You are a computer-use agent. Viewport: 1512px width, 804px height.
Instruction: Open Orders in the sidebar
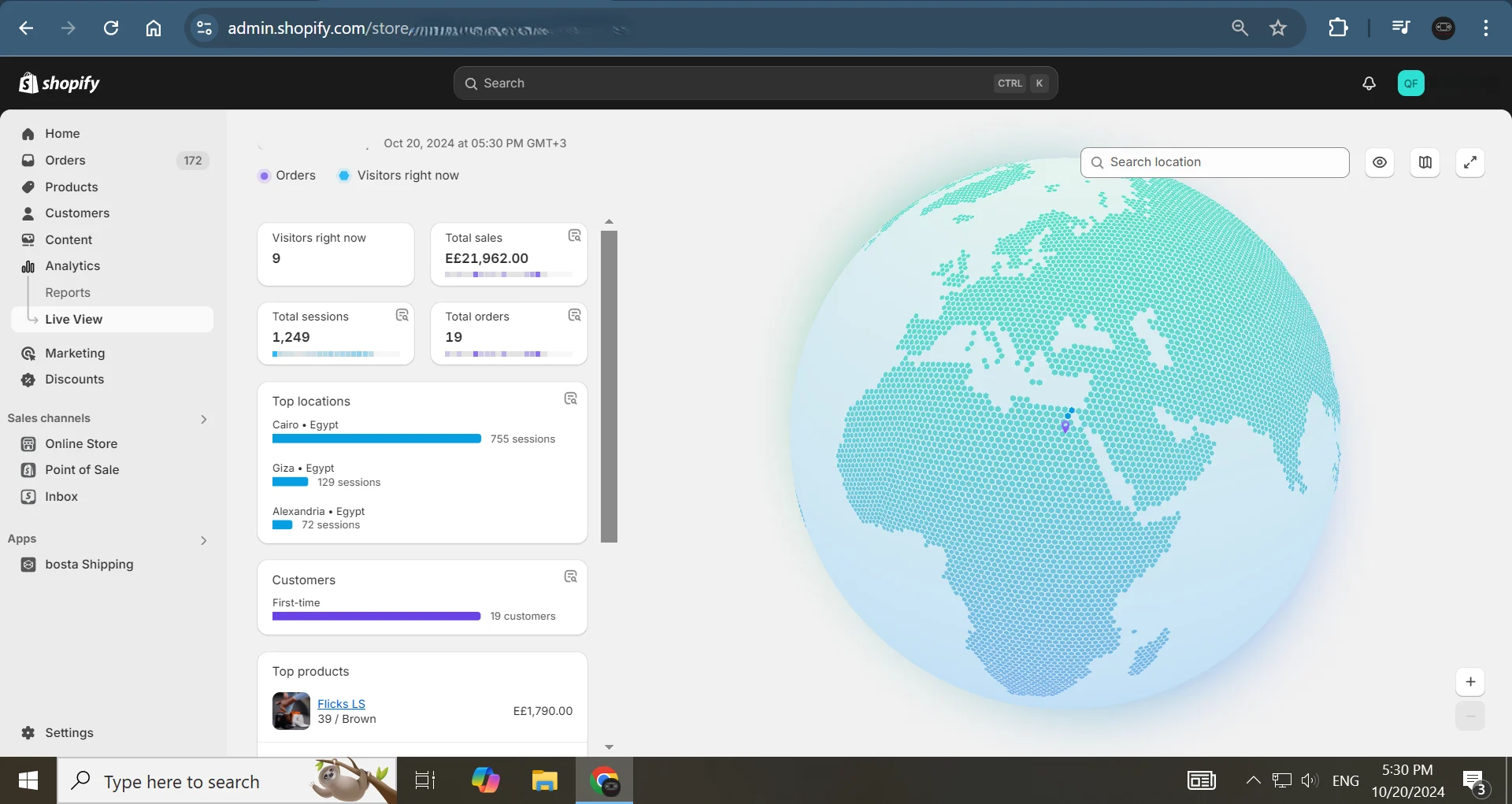[65, 161]
